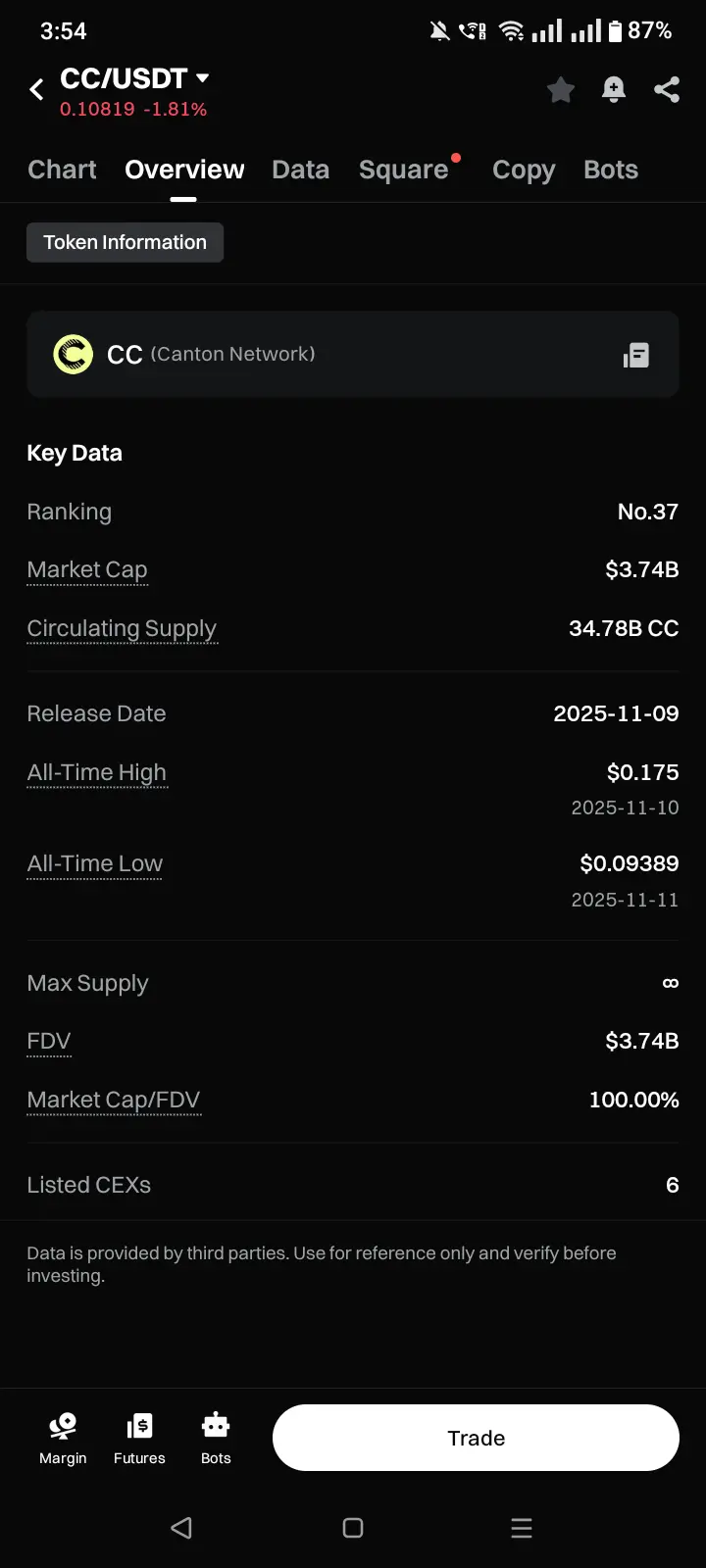Toggle the favorite star icon
The width and height of the screenshot is (706, 1568).
[561, 90]
